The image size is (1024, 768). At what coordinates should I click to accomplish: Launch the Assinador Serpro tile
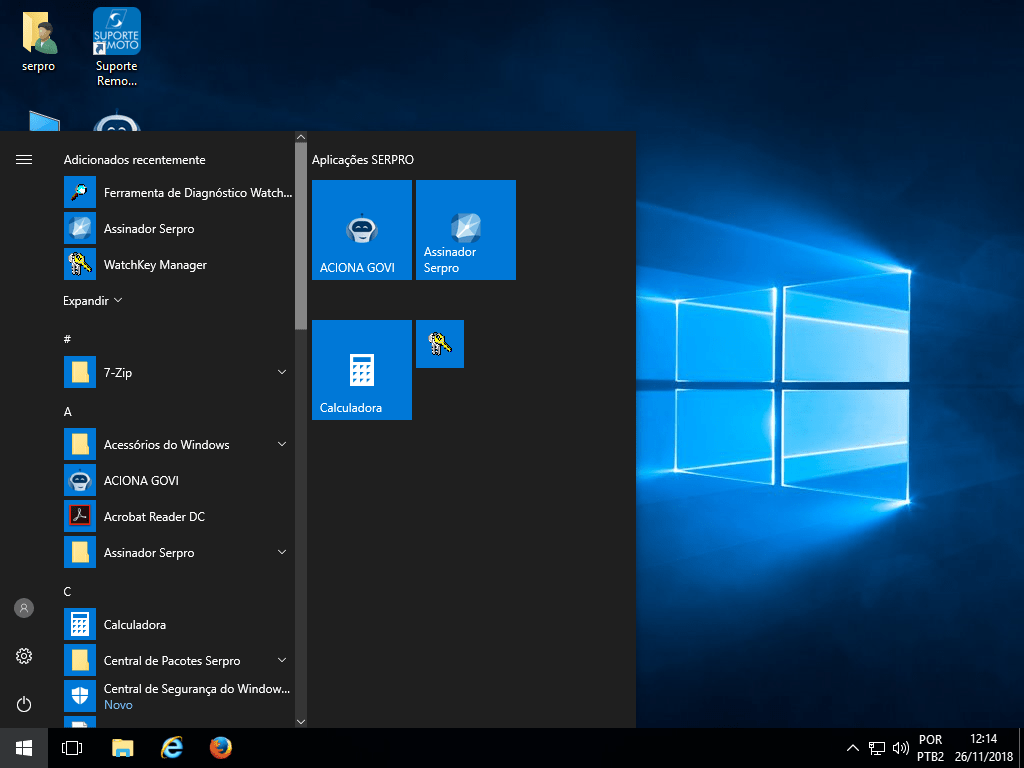point(465,230)
